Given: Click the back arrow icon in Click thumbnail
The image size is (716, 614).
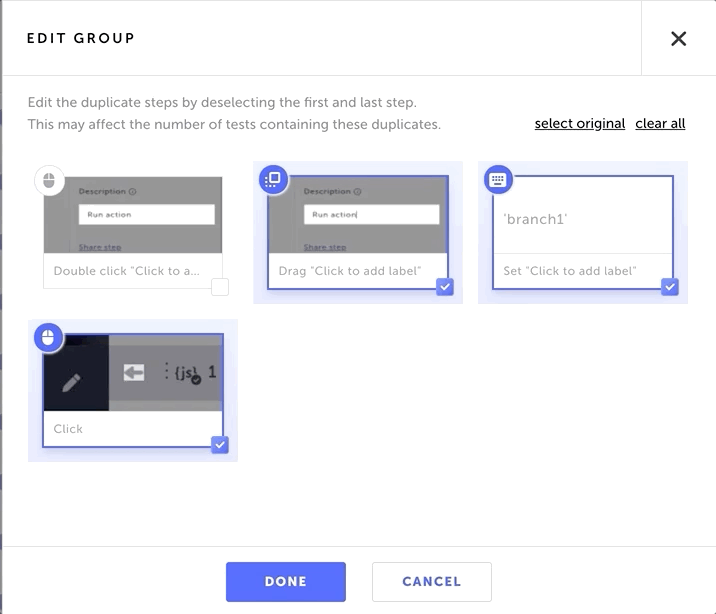Looking at the screenshot, I should pyautogui.click(x=134, y=373).
